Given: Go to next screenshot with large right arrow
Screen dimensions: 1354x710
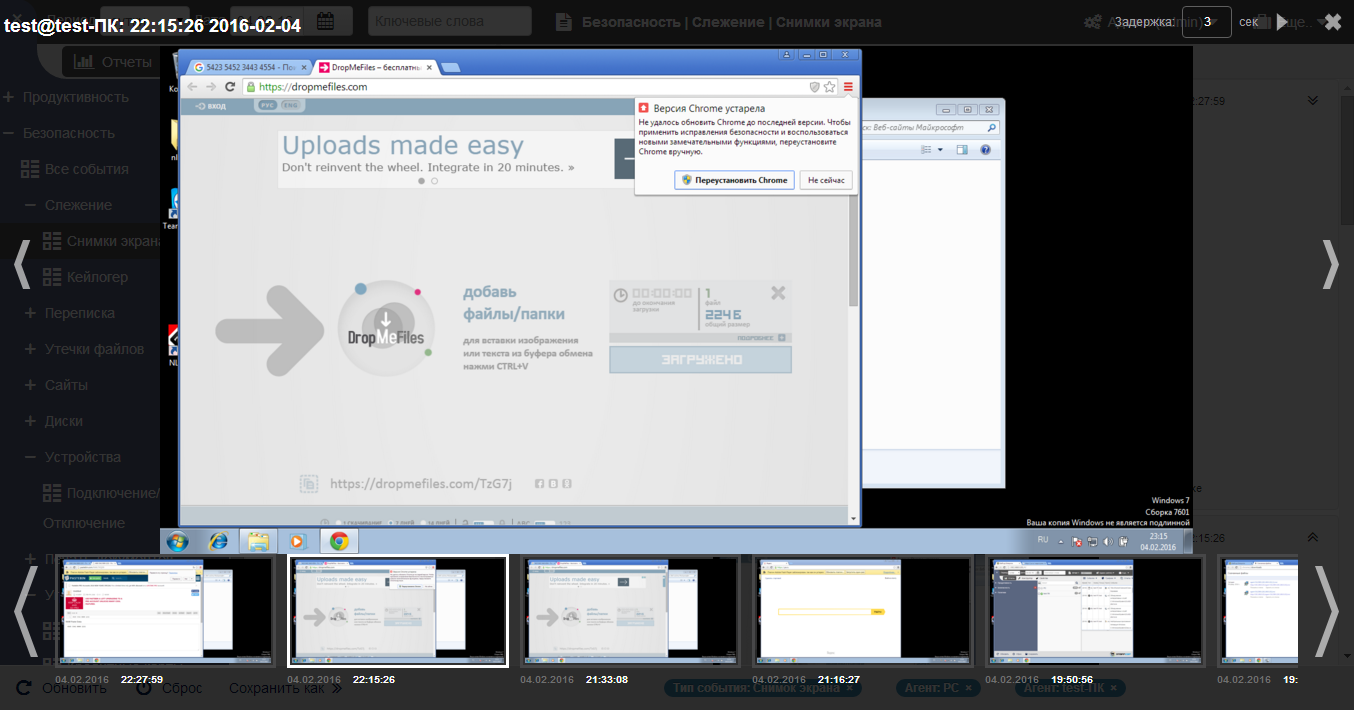Looking at the screenshot, I should point(1330,264).
